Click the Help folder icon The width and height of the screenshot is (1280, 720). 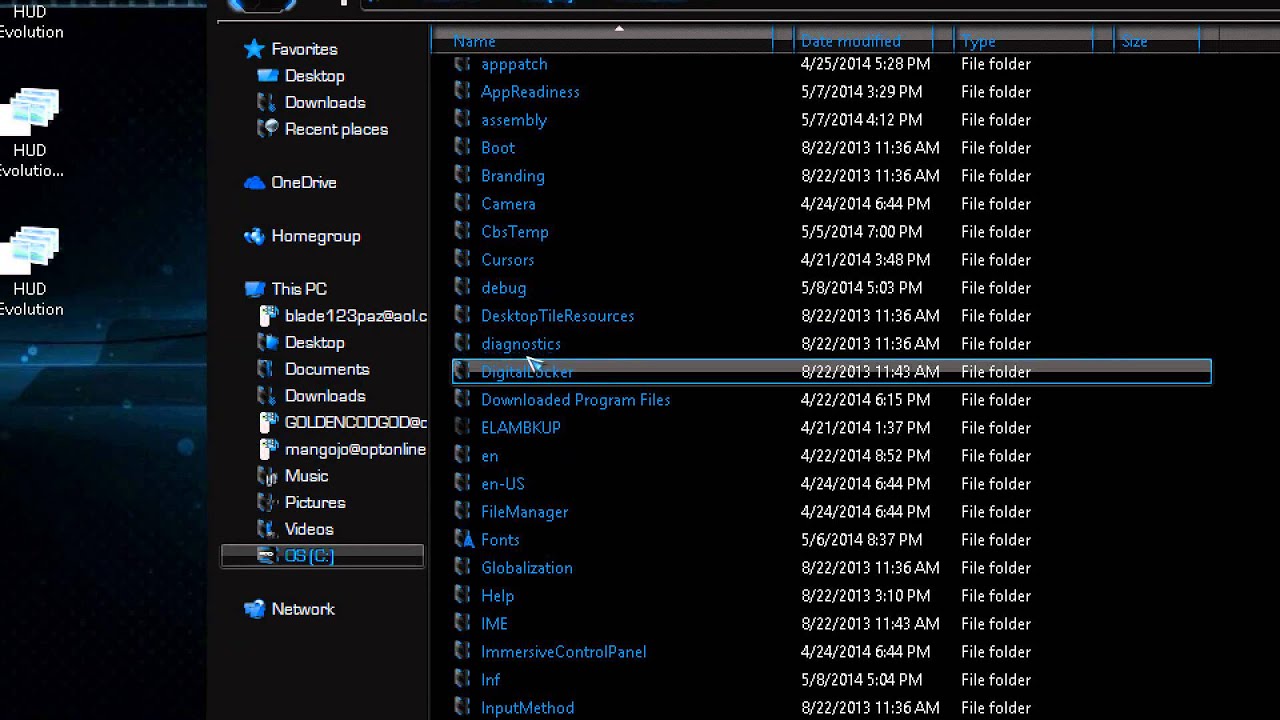463,595
